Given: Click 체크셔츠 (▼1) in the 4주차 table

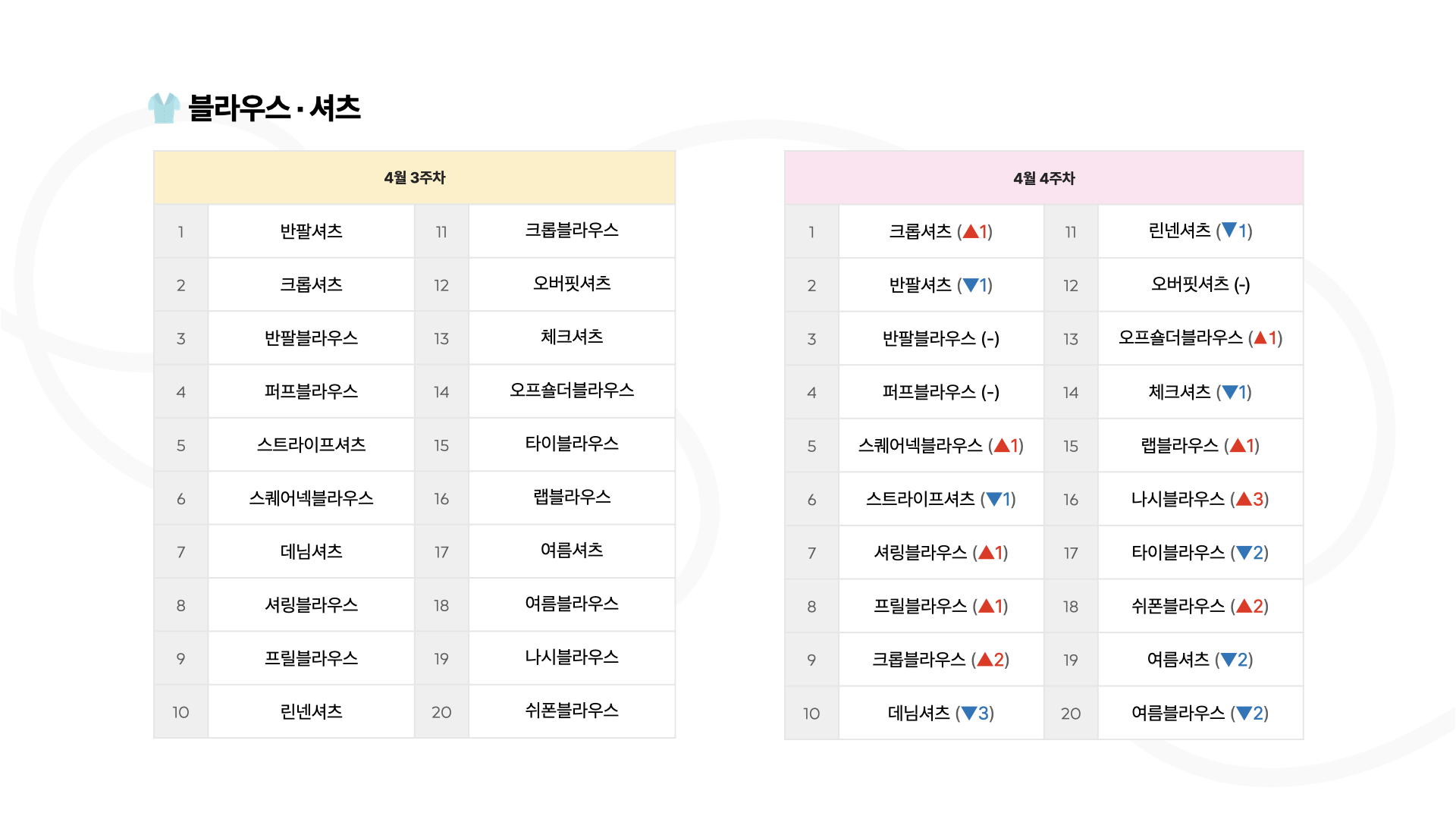Looking at the screenshot, I should tap(1200, 392).
